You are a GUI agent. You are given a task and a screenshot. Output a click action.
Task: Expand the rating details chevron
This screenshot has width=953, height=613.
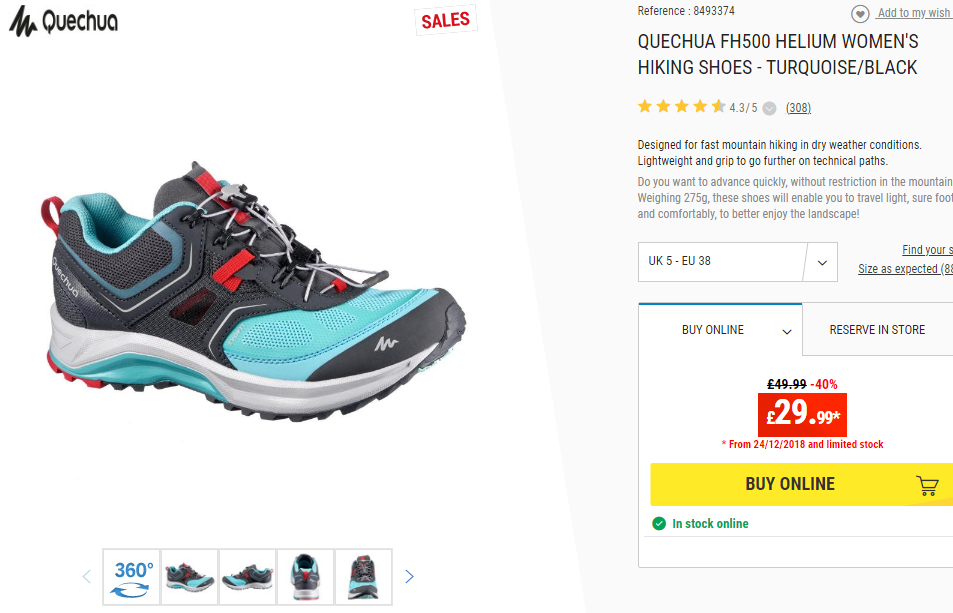point(769,108)
